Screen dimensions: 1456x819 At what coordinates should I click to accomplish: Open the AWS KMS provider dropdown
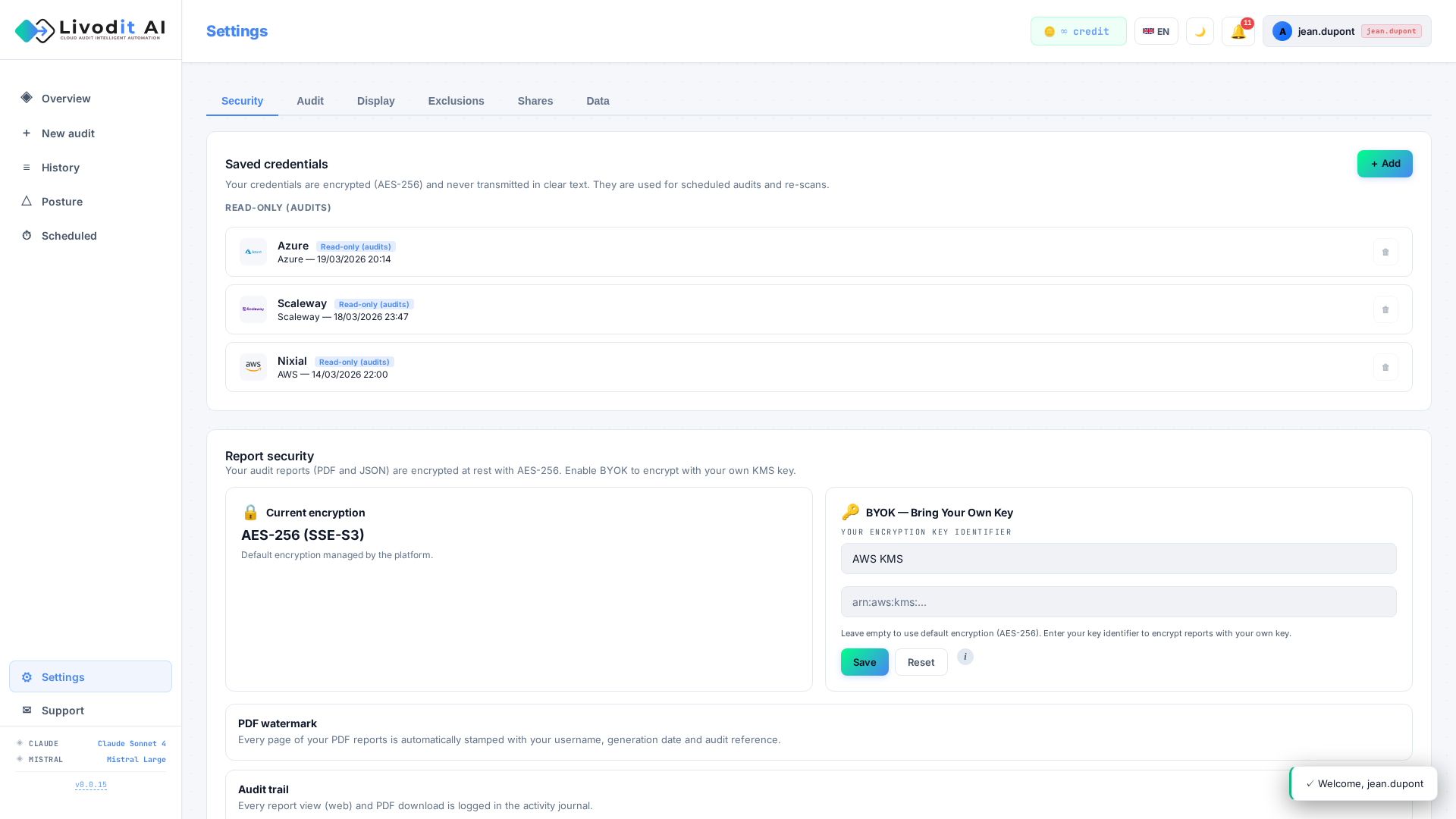click(1118, 559)
